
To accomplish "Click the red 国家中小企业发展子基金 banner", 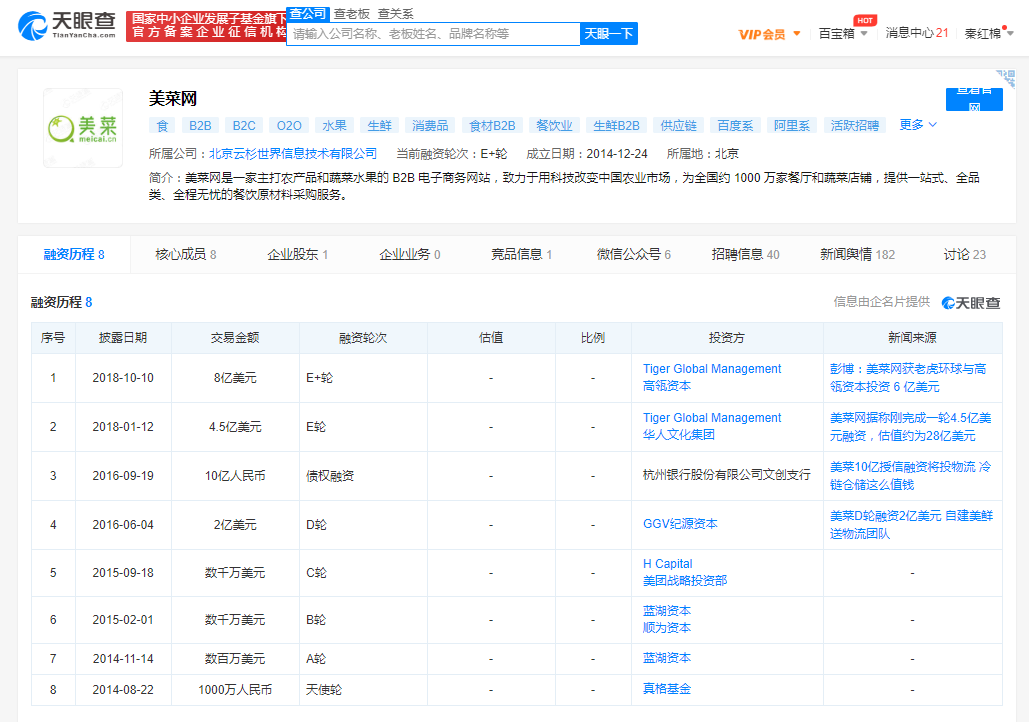I will pyautogui.click(x=207, y=26).
